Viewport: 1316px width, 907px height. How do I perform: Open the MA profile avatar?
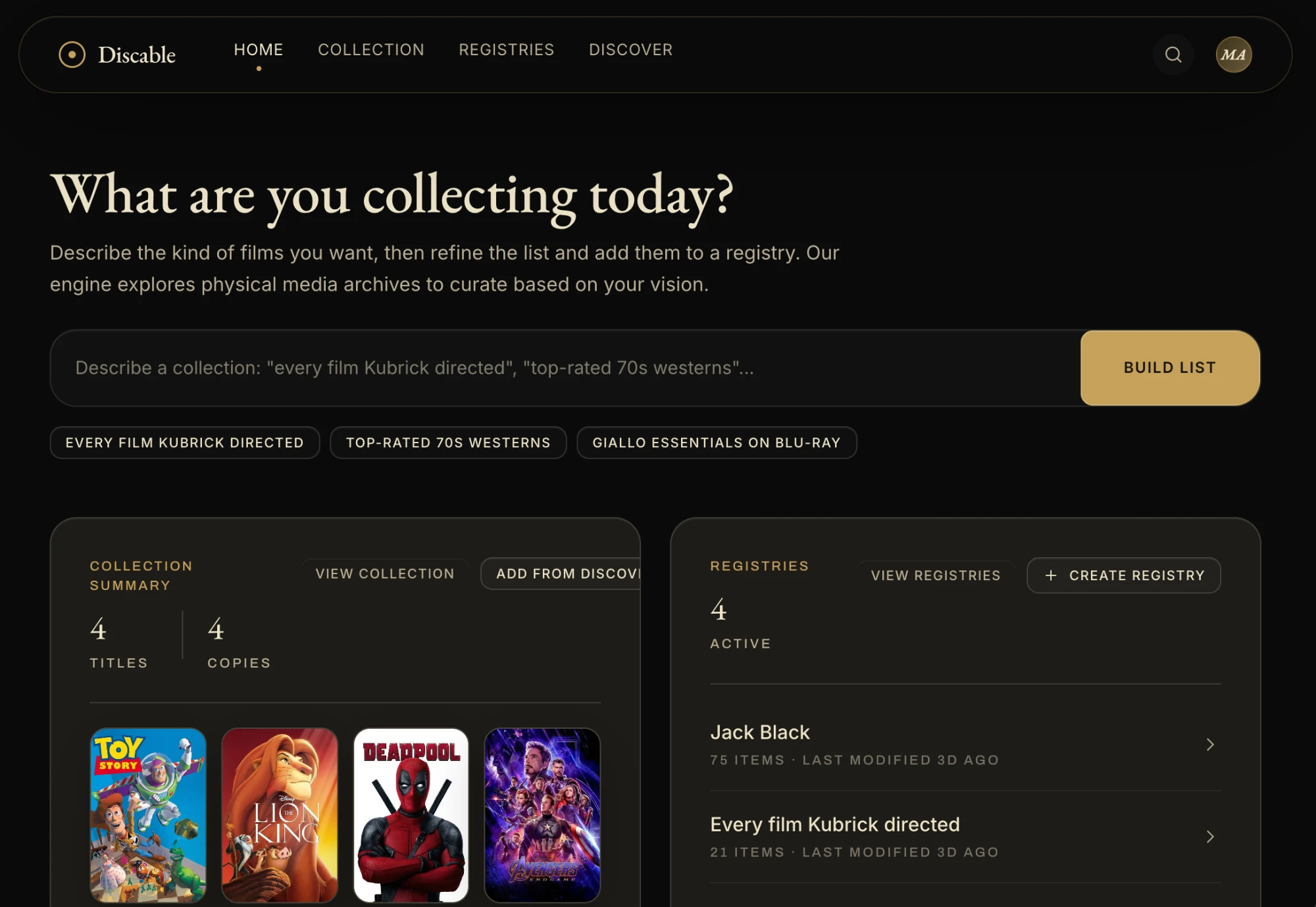[1234, 55]
